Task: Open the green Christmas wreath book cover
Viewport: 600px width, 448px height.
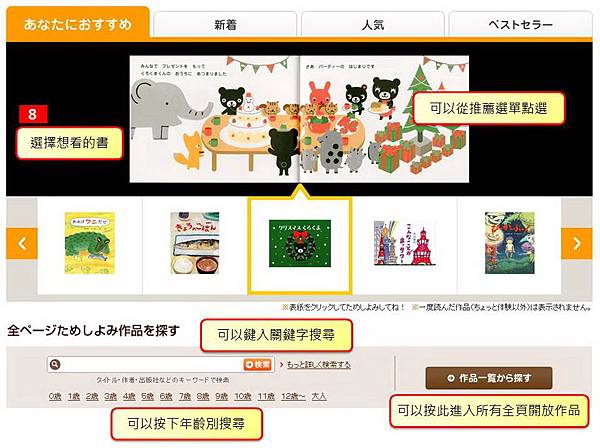Action: point(300,243)
